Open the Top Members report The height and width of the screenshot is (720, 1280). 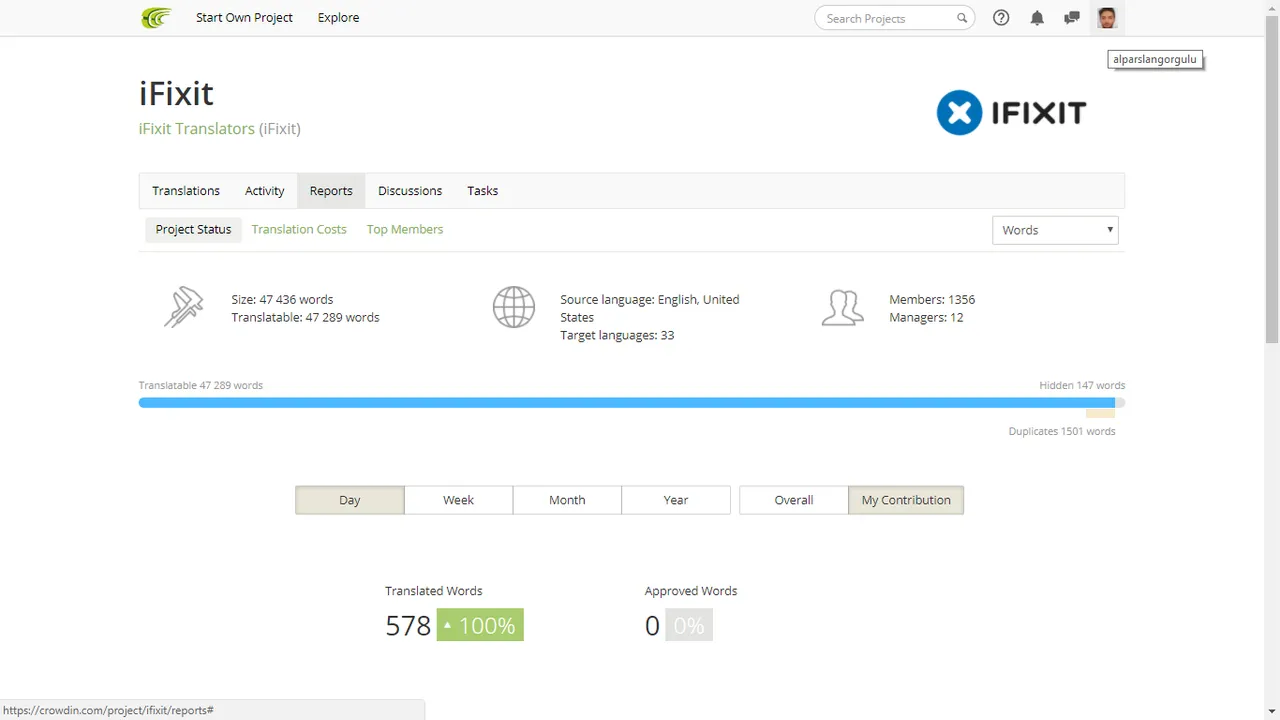[405, 229]
